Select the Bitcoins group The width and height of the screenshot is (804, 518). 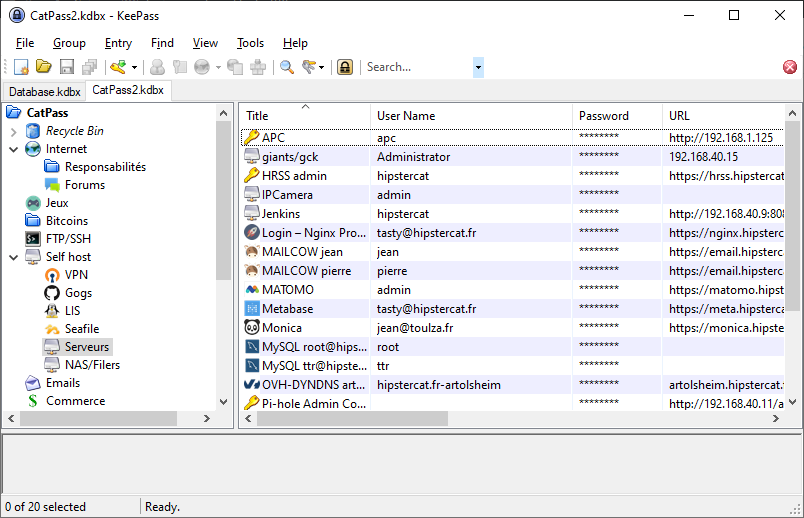[67, 221]
